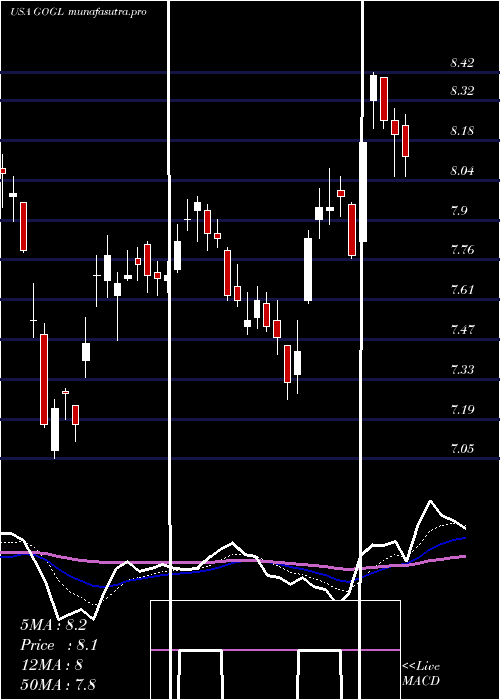Click the 7.47 price axis label
500x700 pixels.
(x=462, y=330)
